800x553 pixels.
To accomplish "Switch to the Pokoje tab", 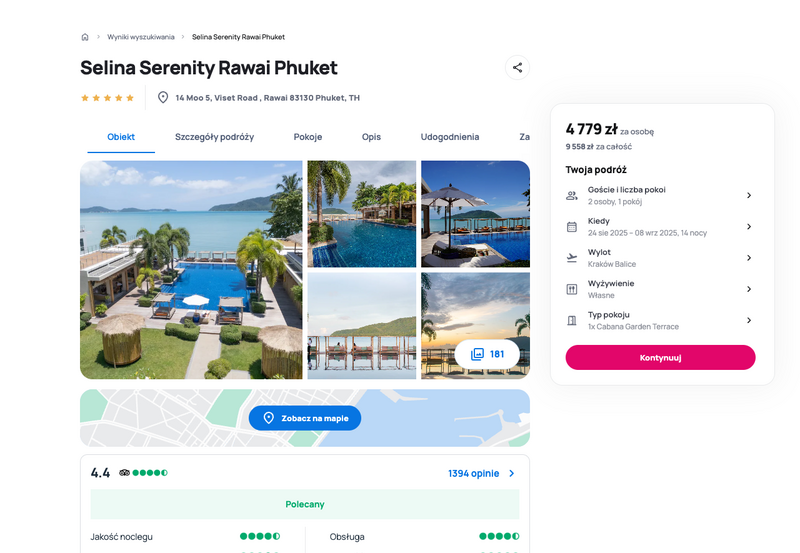I will click(x=308, y=137).
